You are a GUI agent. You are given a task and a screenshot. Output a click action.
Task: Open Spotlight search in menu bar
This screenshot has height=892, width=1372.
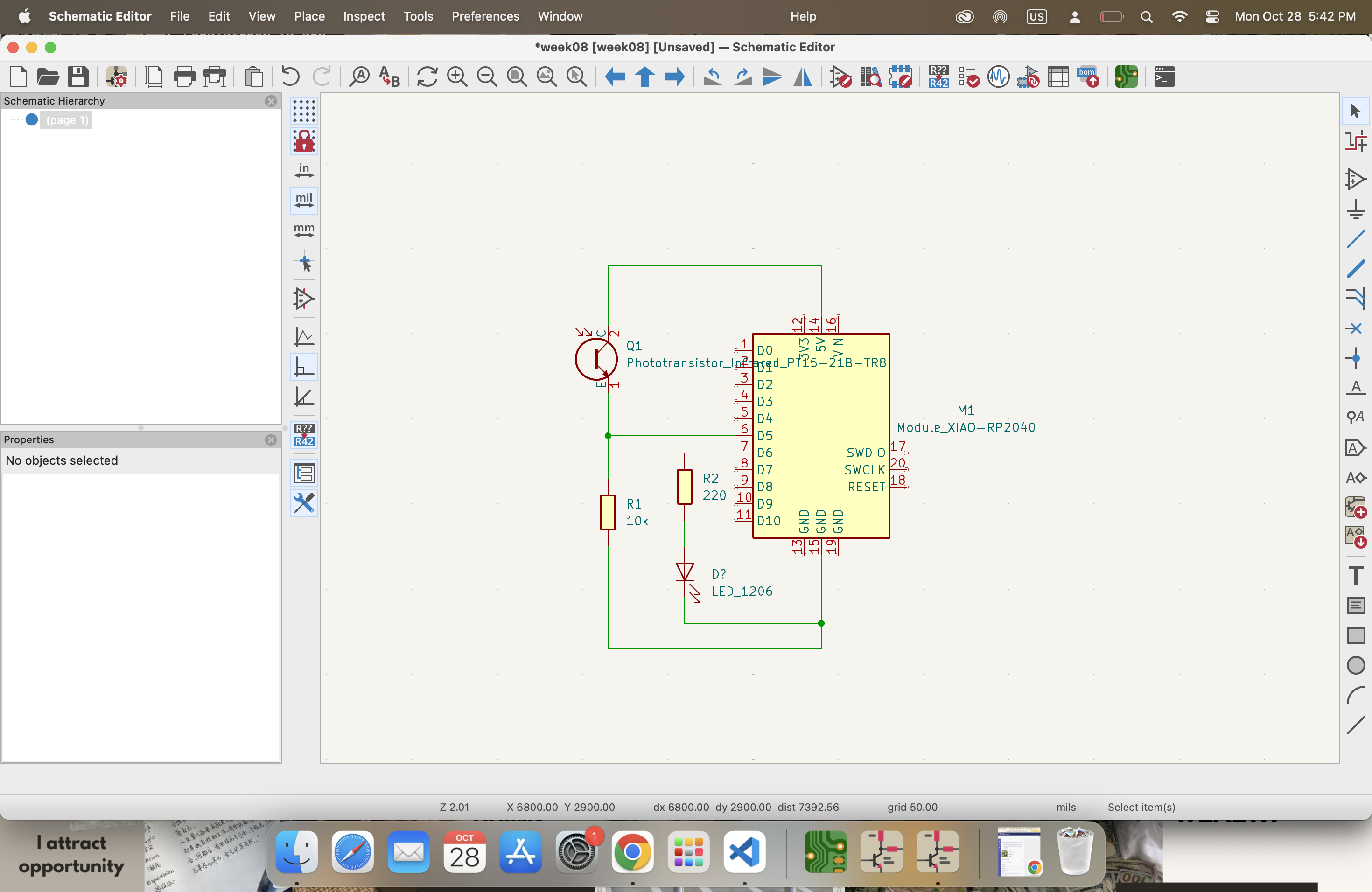(x=1147, y=16)
